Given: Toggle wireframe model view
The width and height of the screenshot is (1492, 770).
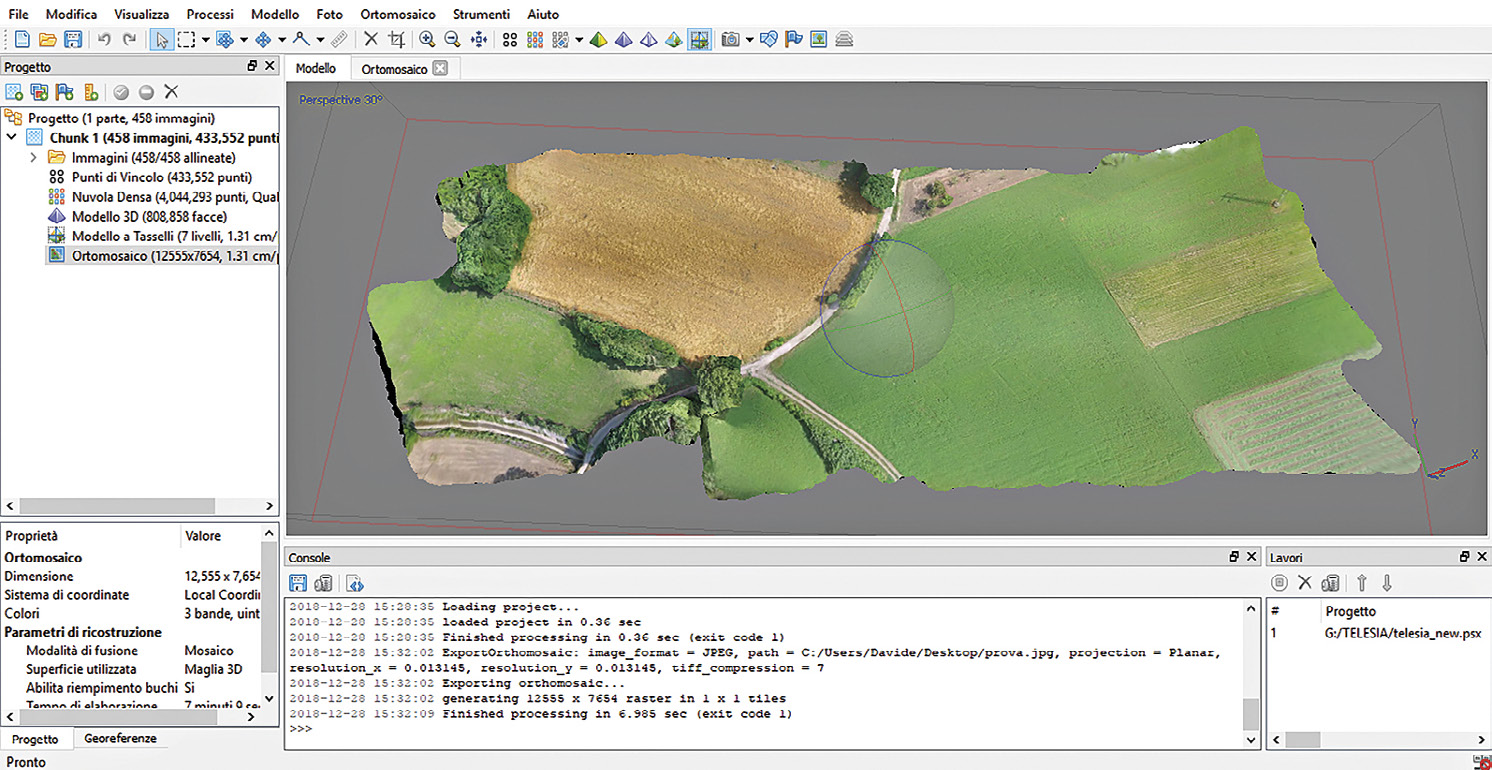Looking at the screenshot, I should (x=648, y=40).
